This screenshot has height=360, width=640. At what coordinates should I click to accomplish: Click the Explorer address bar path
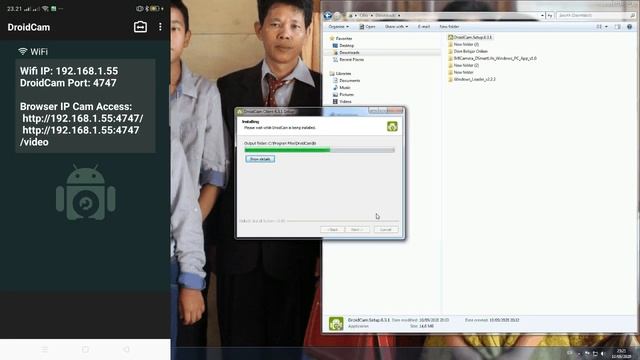point(442,16)
